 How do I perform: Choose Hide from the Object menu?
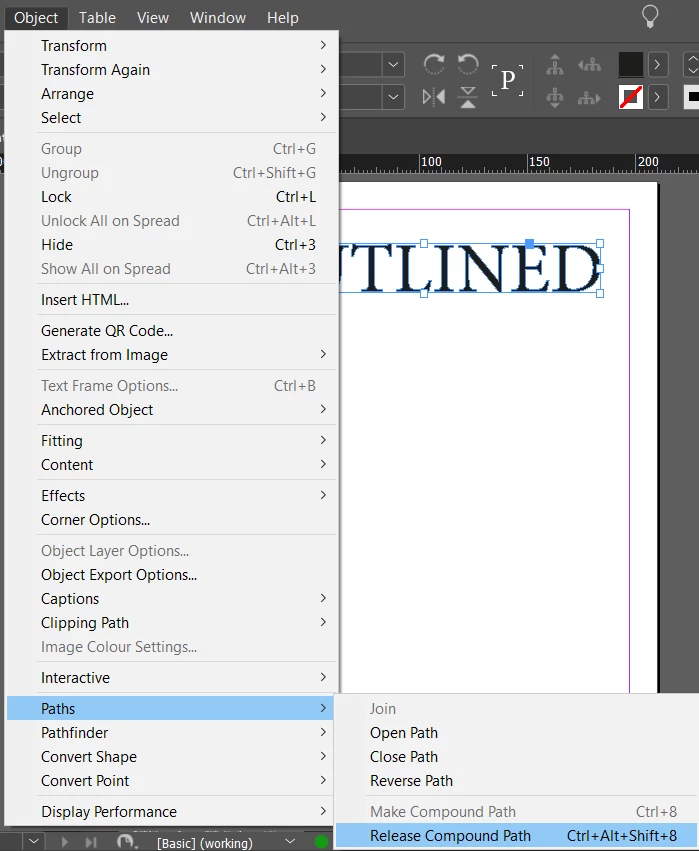(x=171, y=244)
